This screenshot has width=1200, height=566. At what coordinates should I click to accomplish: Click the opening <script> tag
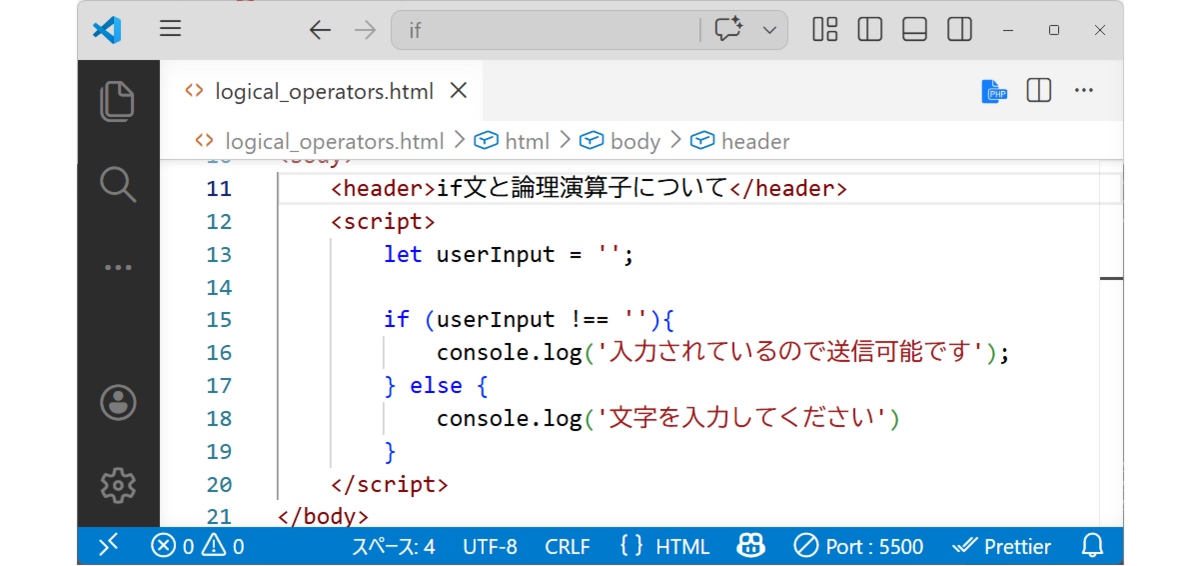tap(383, 221)
